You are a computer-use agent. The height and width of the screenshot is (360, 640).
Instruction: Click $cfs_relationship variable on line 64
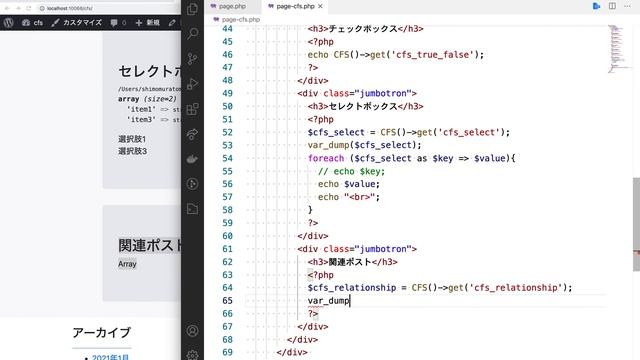[352, 288]
